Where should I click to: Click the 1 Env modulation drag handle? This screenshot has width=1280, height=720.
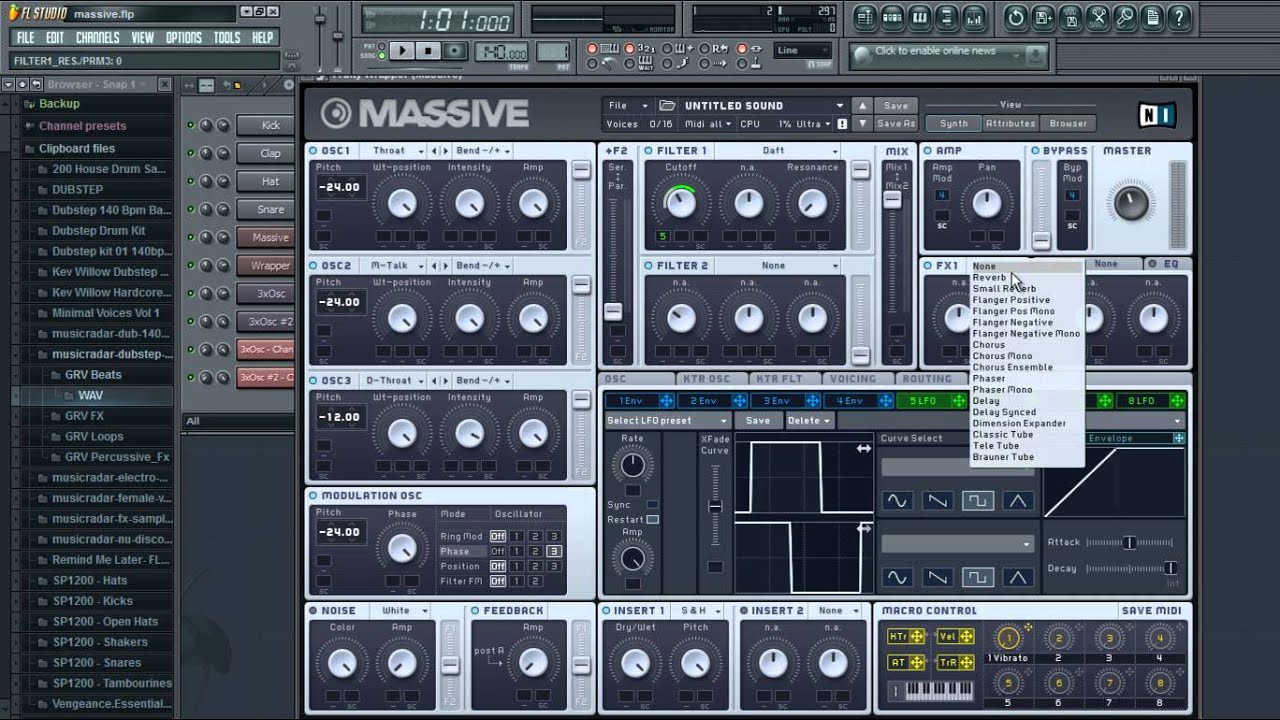[667, 401]
